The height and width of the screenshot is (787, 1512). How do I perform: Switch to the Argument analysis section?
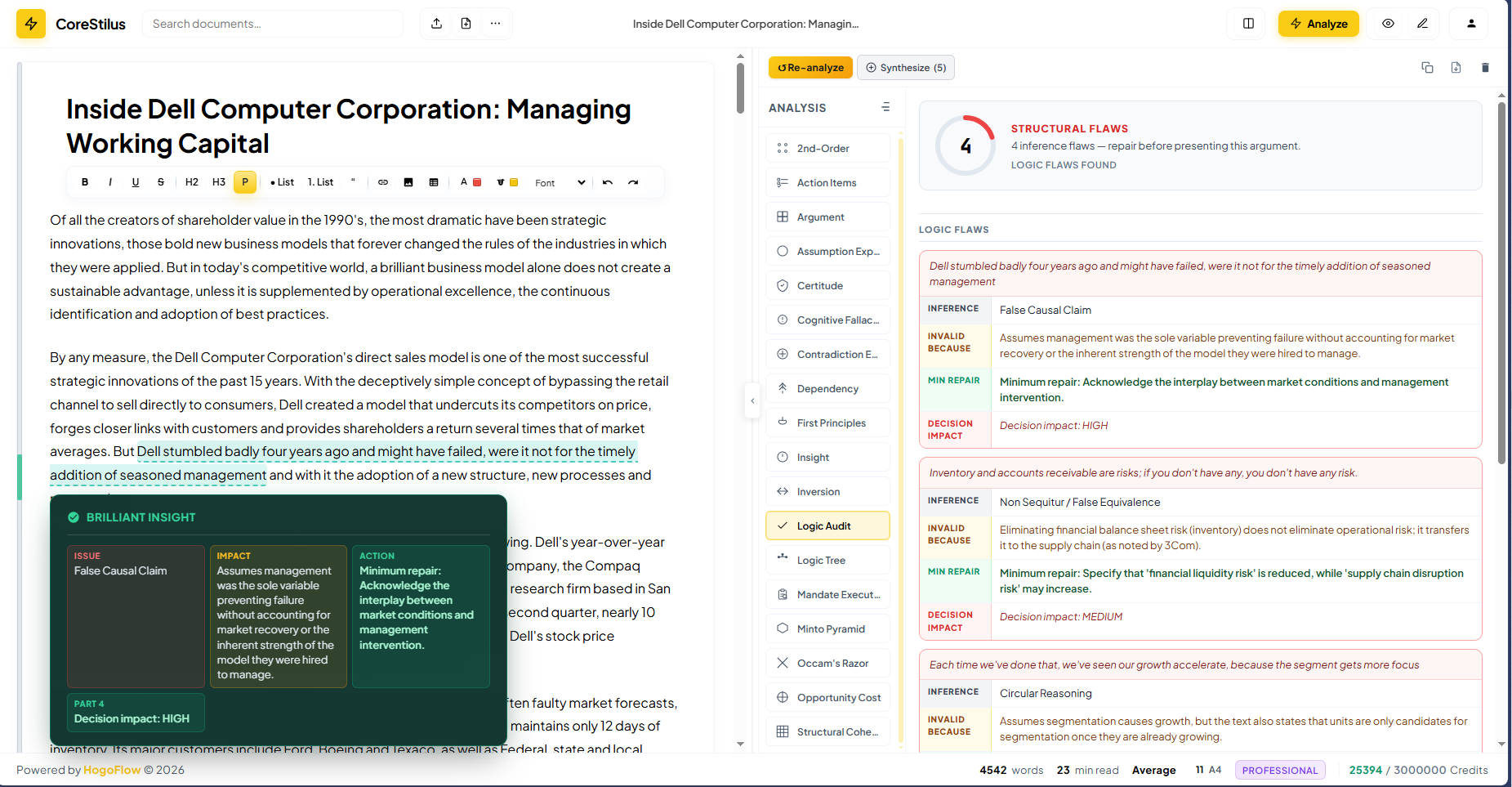[x=820, y=217]
